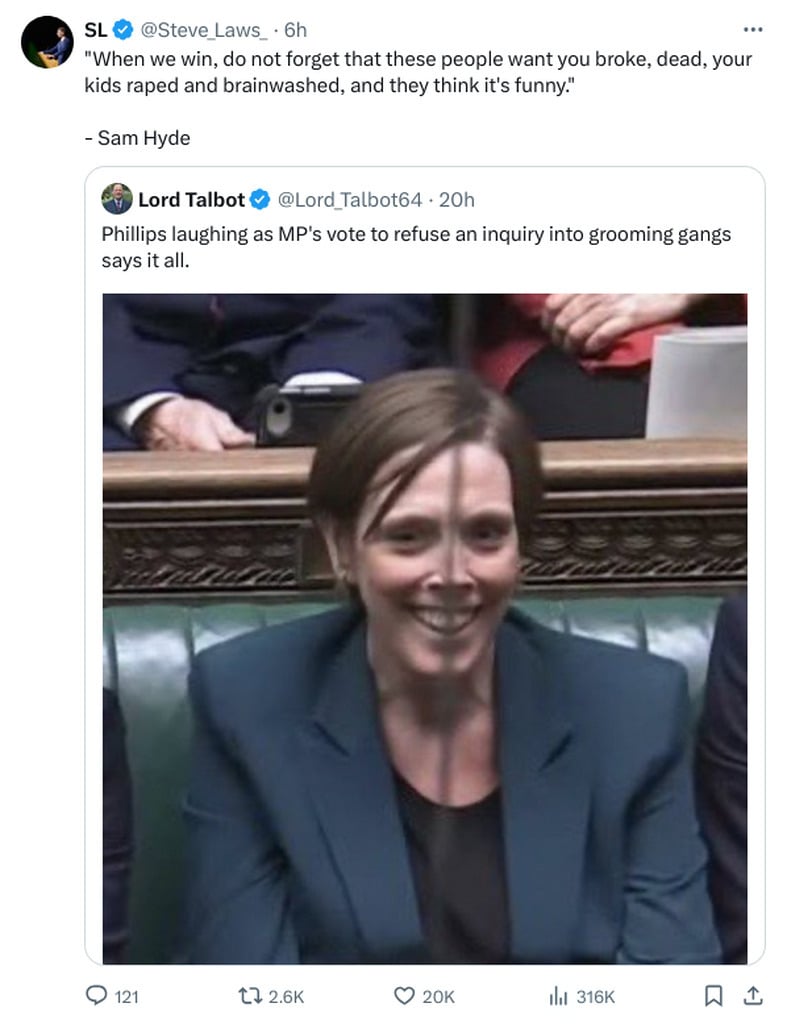Click the 2.6K retweet count
787x1024 pixels.
pyautogui.click(x=286, y=996)
